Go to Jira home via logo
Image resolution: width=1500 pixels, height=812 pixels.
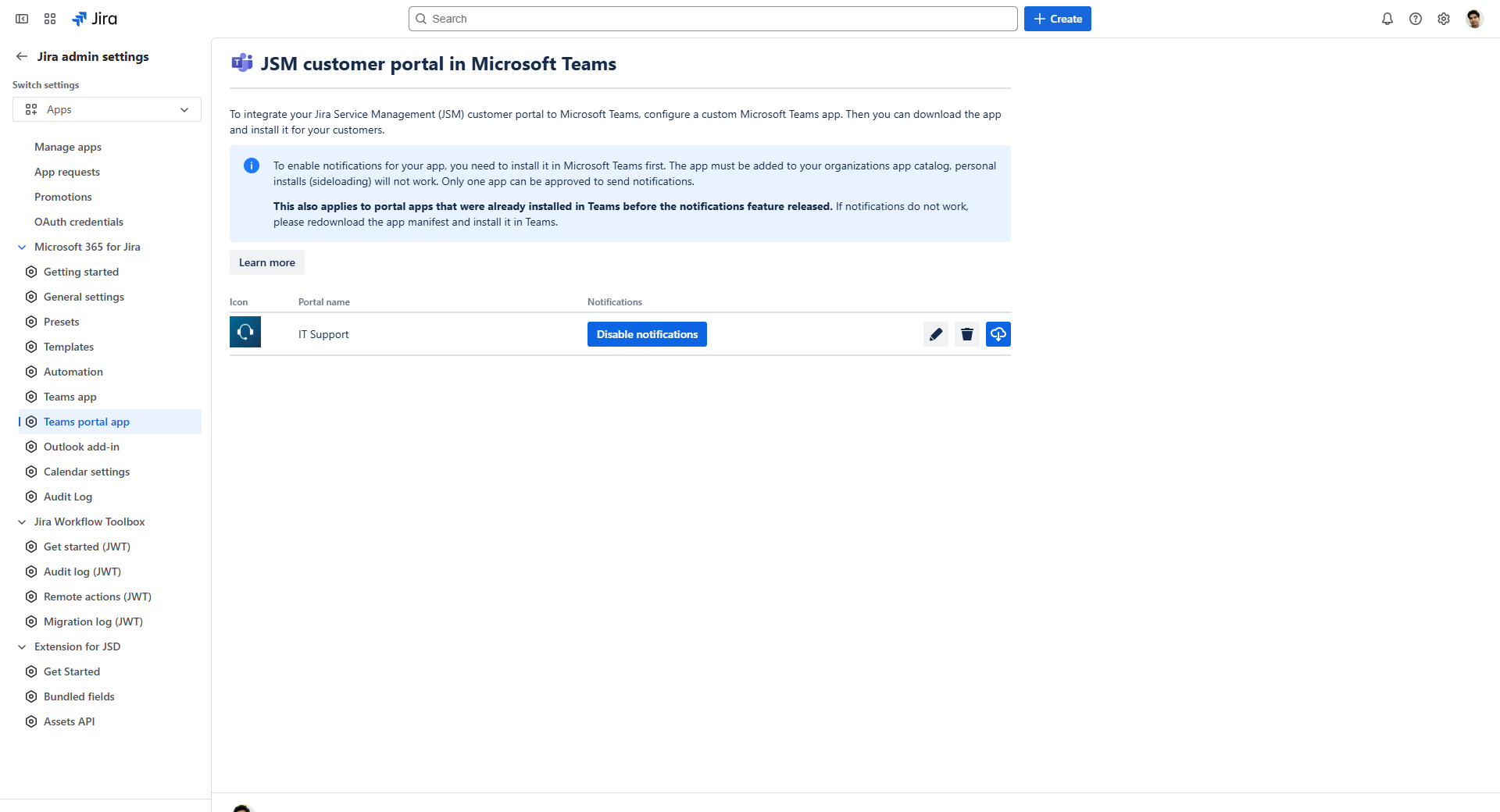click(95, 19)
